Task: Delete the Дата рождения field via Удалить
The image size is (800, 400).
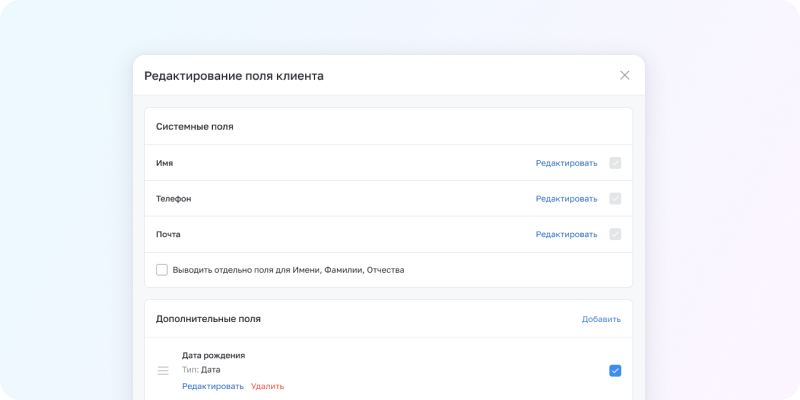Action: pos(267,386)
